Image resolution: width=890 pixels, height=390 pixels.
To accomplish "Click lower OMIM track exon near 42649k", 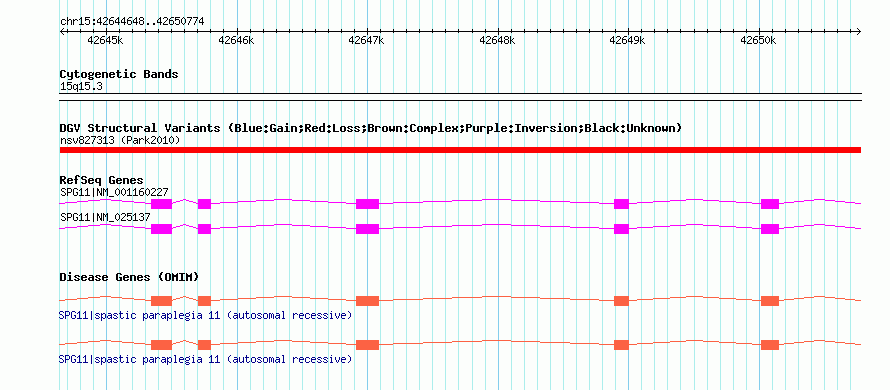I will (622, 345).
